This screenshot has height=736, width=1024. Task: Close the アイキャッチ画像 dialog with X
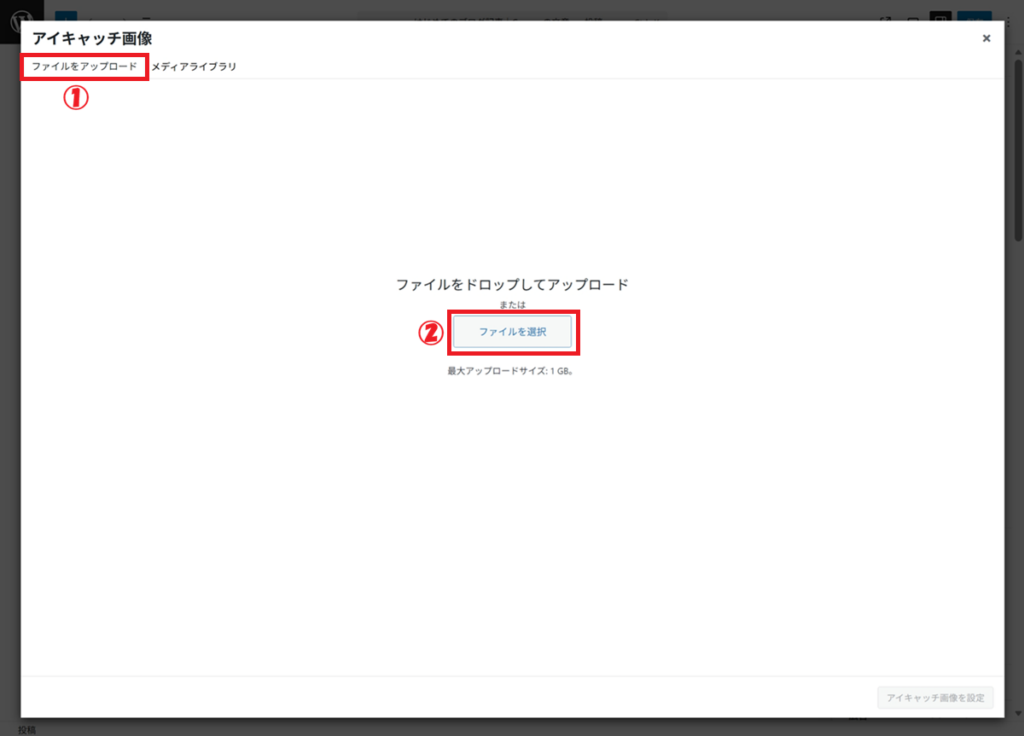pos(986,38)
